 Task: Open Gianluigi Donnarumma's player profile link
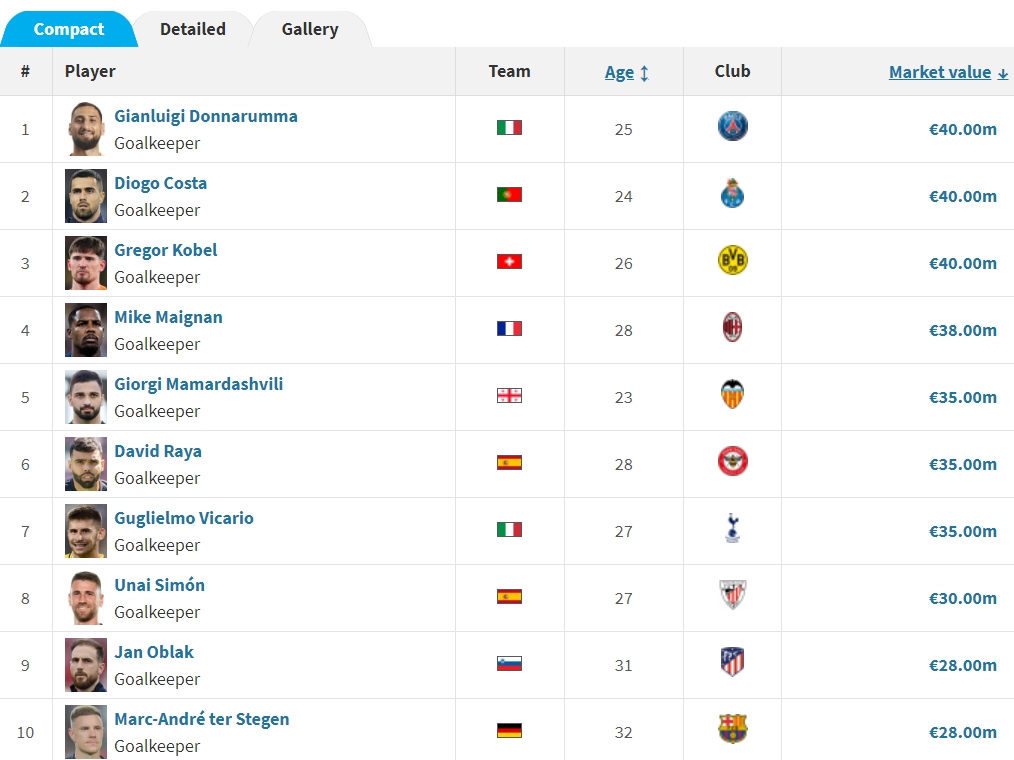coord(206,116)
